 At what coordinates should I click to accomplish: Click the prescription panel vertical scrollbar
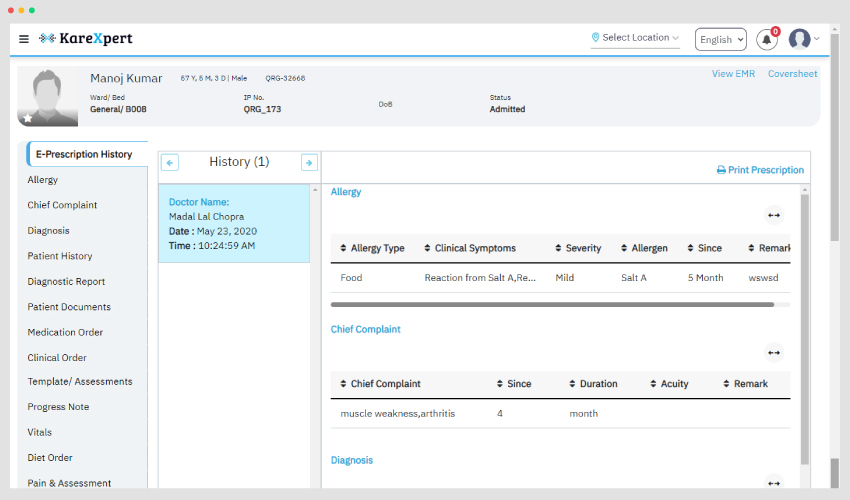pos(804,329)
